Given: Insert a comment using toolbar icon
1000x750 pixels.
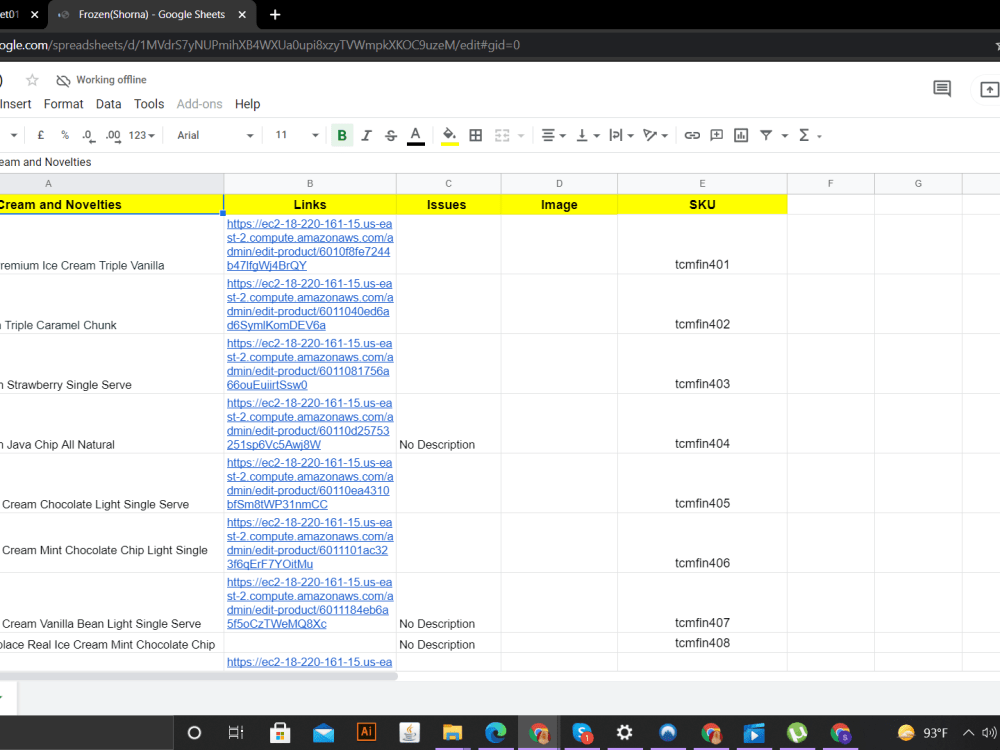Looking at the screenshot, I should [x=717, y=135].
